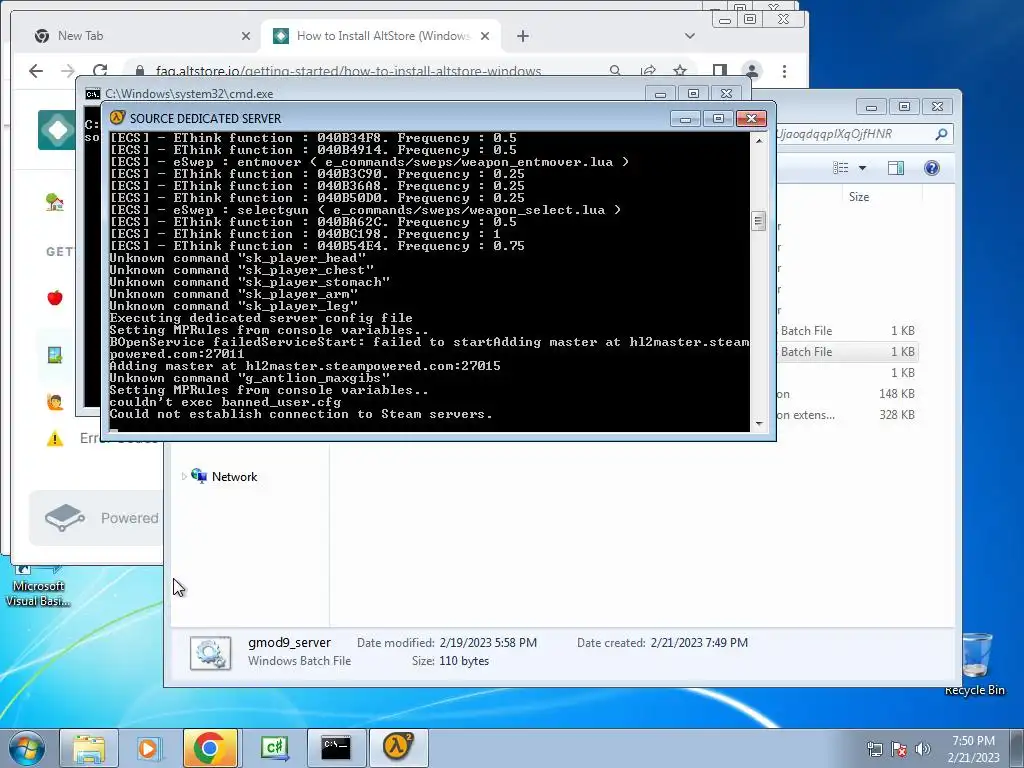Select Network in Explorer navigation pane
The image size is (1024, 768).
pyautogui.click(x=234, y=477)
